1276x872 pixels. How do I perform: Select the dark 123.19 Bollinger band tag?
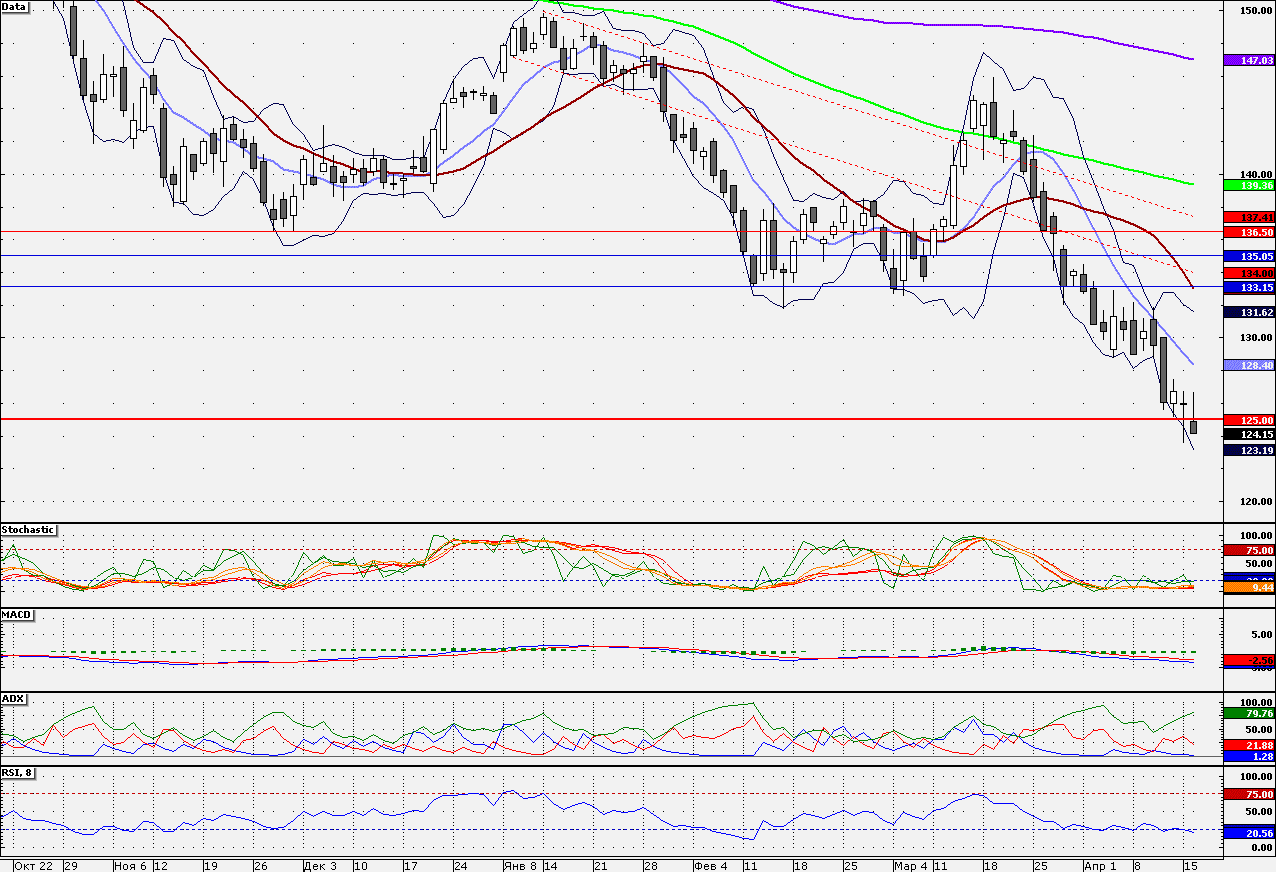(1248, 450)
